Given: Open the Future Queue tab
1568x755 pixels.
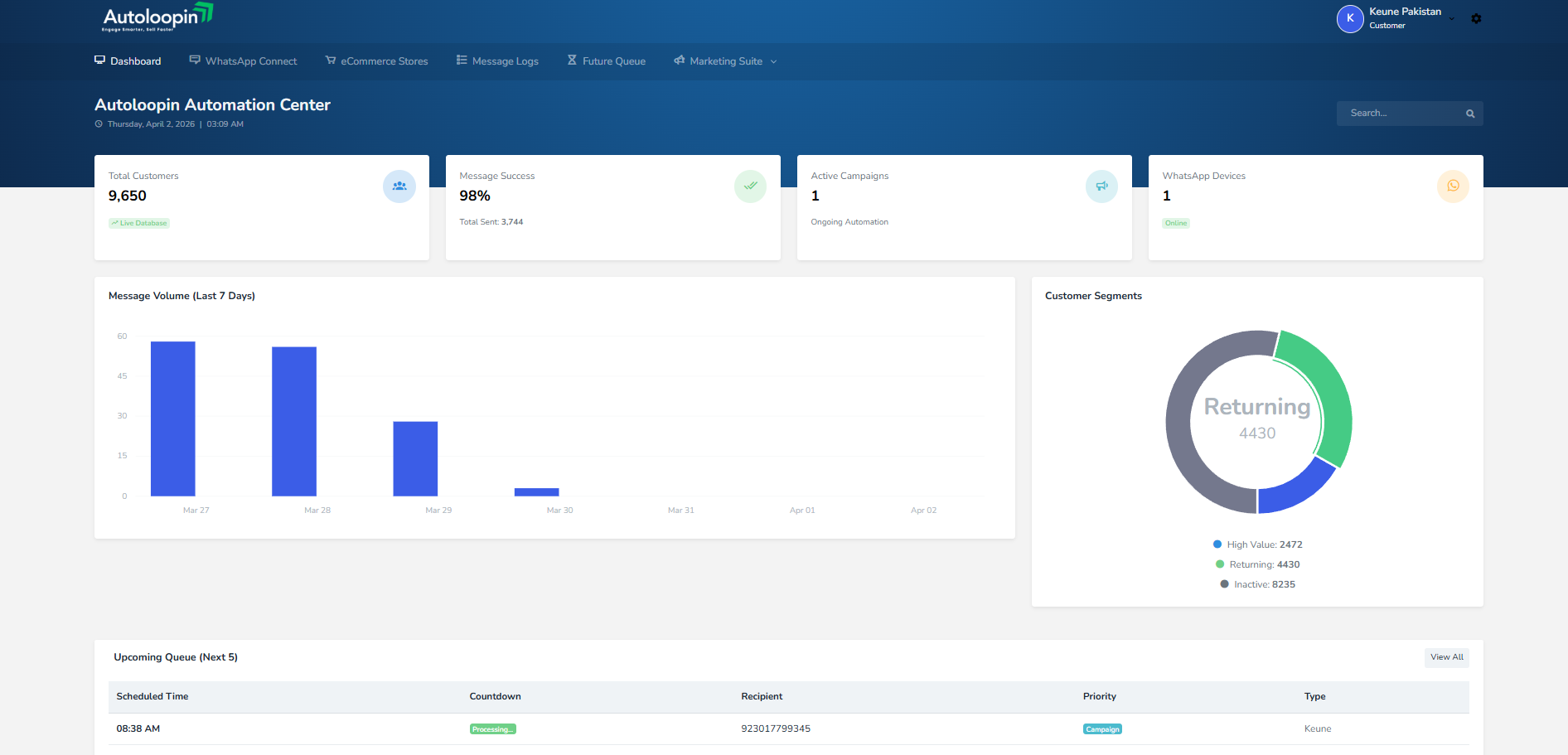Looking at the screenshot, I should (x=606, y=61).
